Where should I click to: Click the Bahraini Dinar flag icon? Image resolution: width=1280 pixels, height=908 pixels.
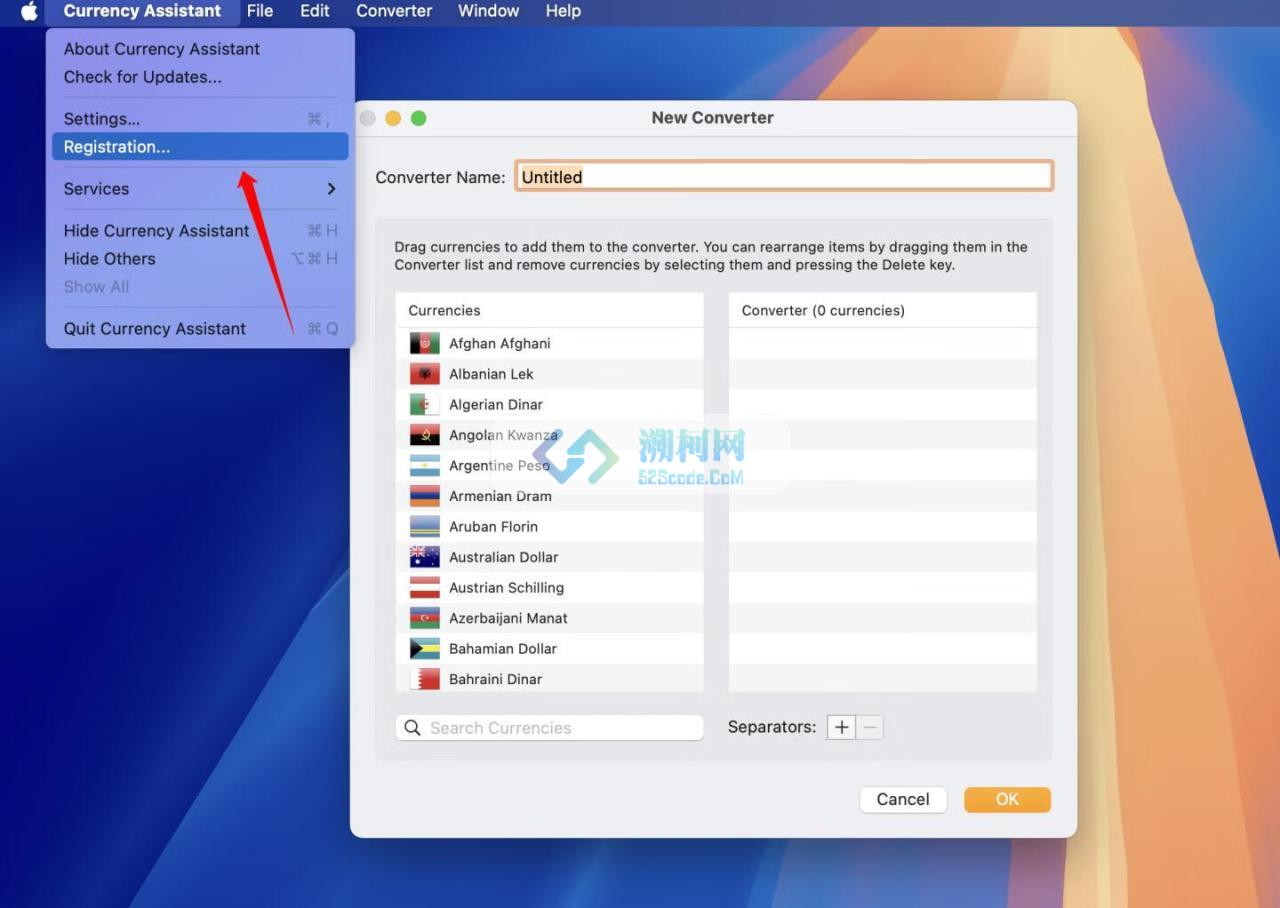424,679
